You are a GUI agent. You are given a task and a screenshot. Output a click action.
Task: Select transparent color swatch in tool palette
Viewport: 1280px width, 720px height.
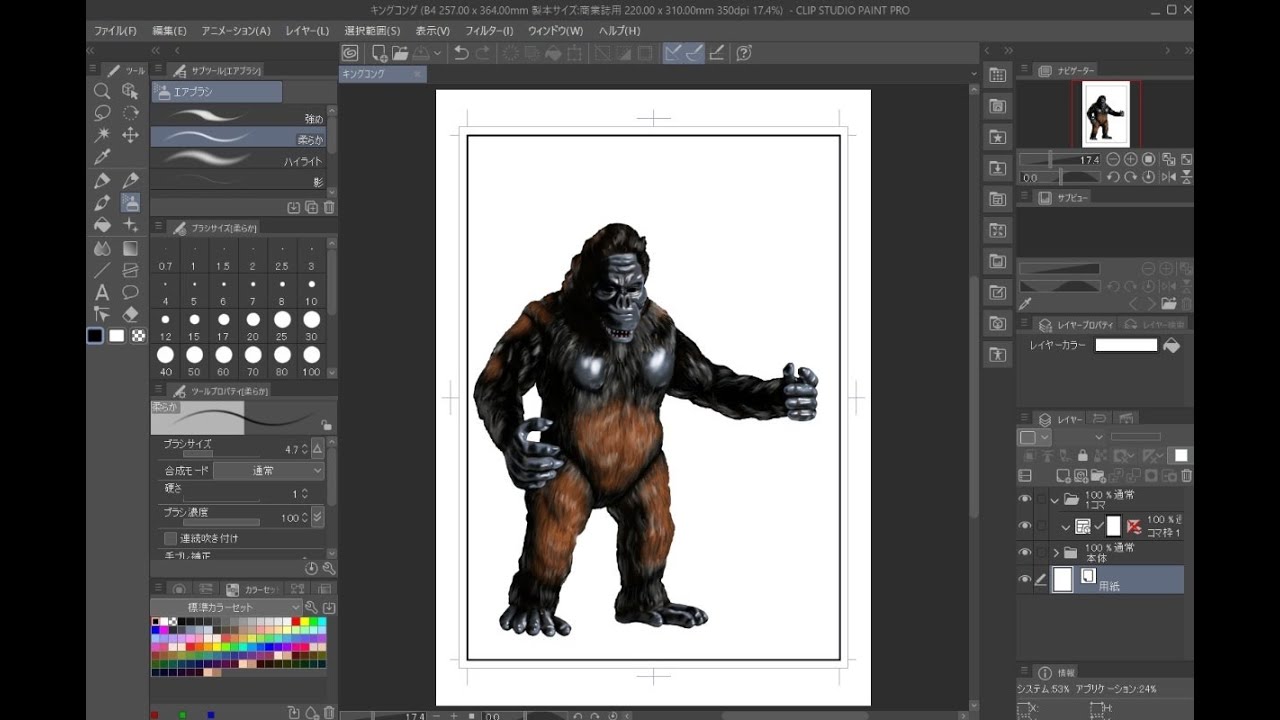pyautogui.click(x=138, y=336)
